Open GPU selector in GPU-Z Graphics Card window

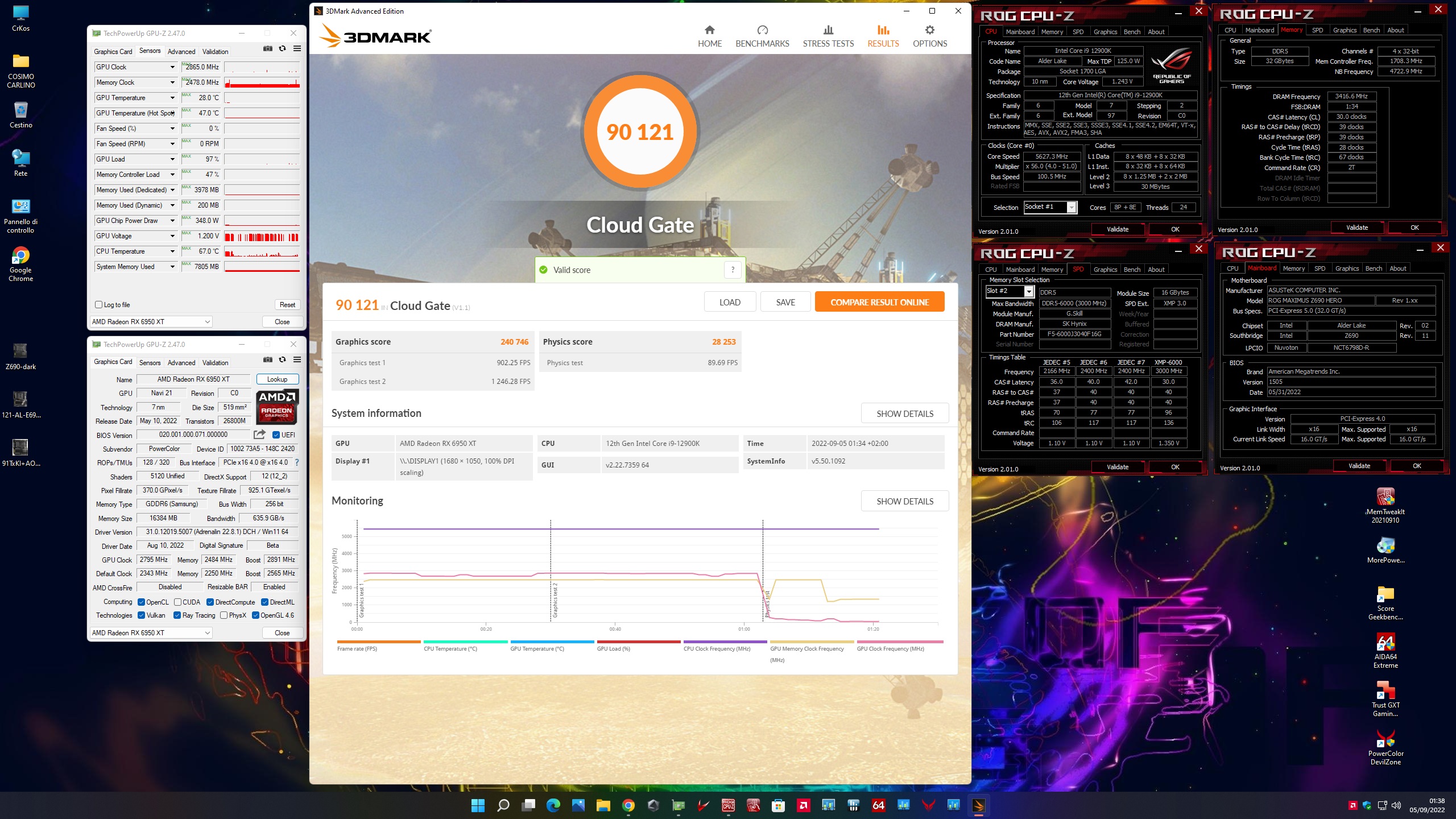pyautogui.click(x=151, y=632)
